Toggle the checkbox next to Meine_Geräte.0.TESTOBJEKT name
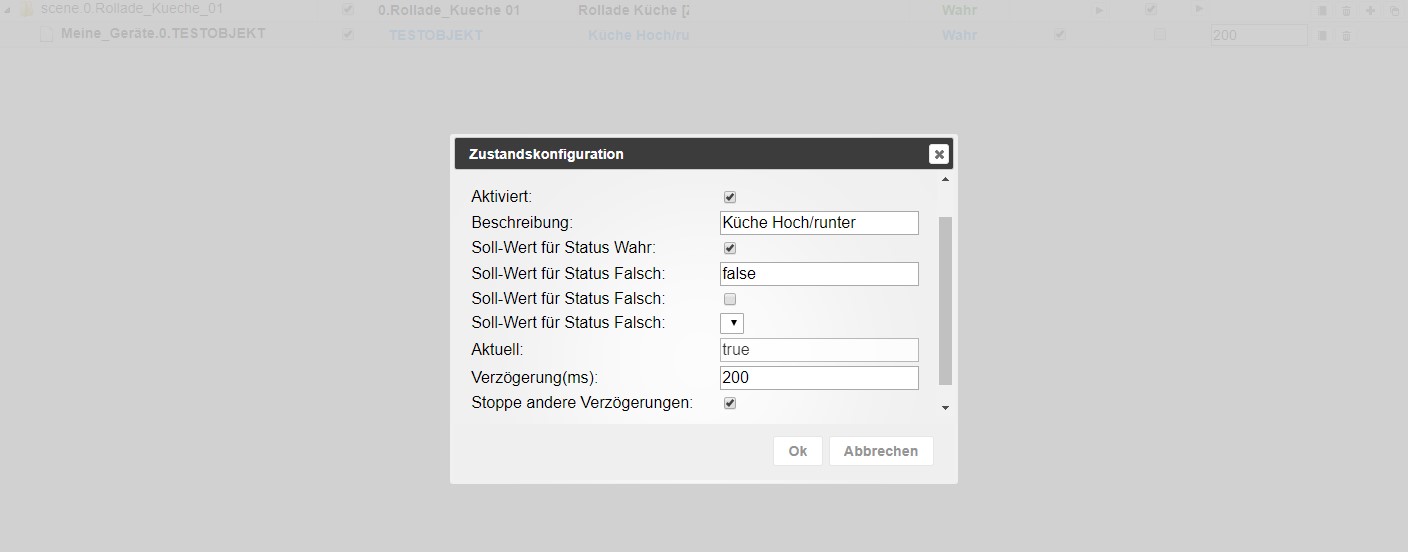The image size is (1408, 552). (x=348, y=34)
